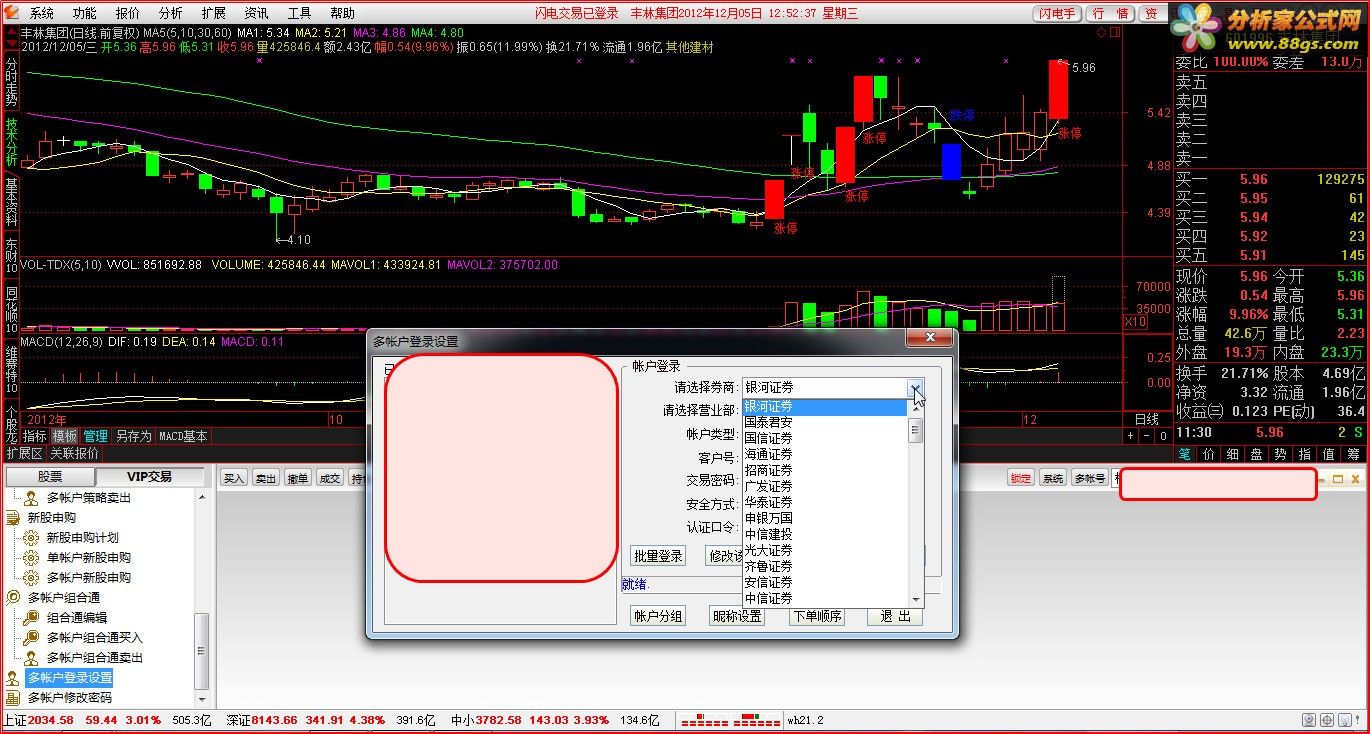Click the crosshair icon in status bar
Viewport: 1370px width, 734px height.
(x=1327, y=720)
